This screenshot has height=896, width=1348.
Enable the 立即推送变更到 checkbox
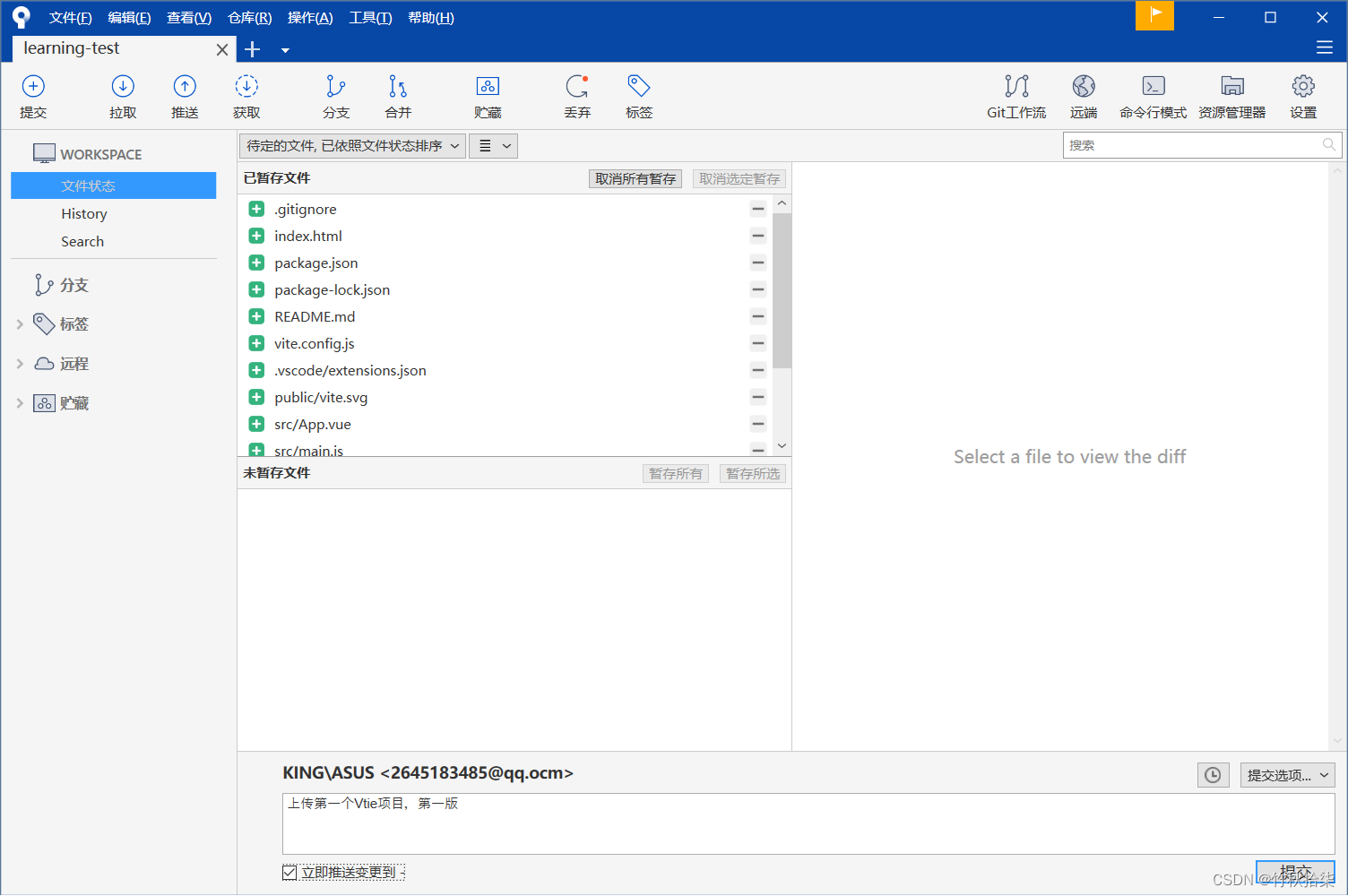pyautogui.click(x=289, y=871)
